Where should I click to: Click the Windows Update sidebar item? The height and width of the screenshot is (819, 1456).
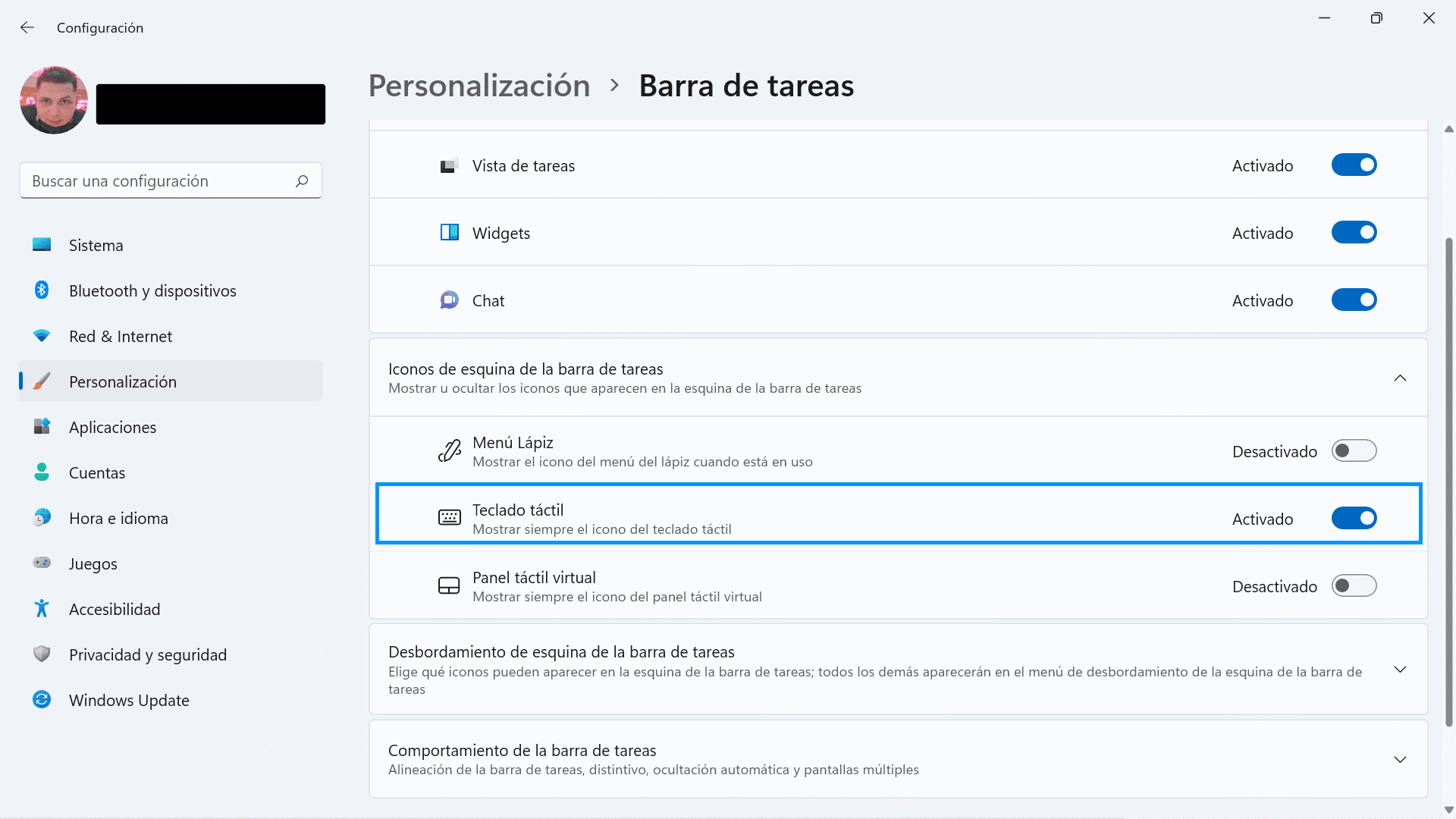click(129, 700)
